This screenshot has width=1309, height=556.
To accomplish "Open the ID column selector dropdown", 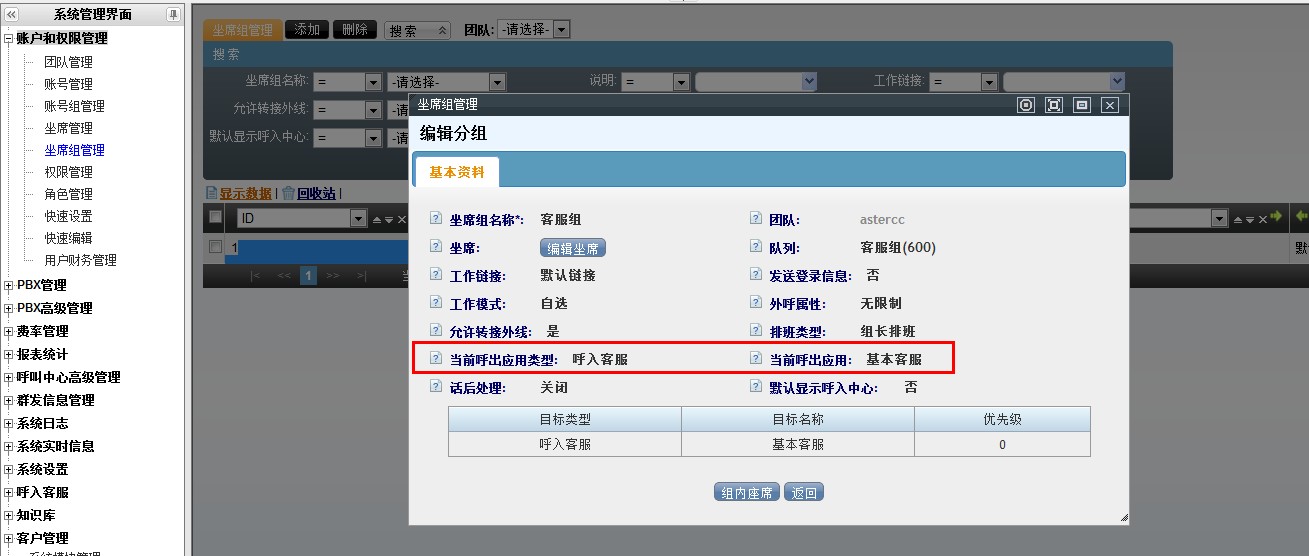I will tap(358, 218).
